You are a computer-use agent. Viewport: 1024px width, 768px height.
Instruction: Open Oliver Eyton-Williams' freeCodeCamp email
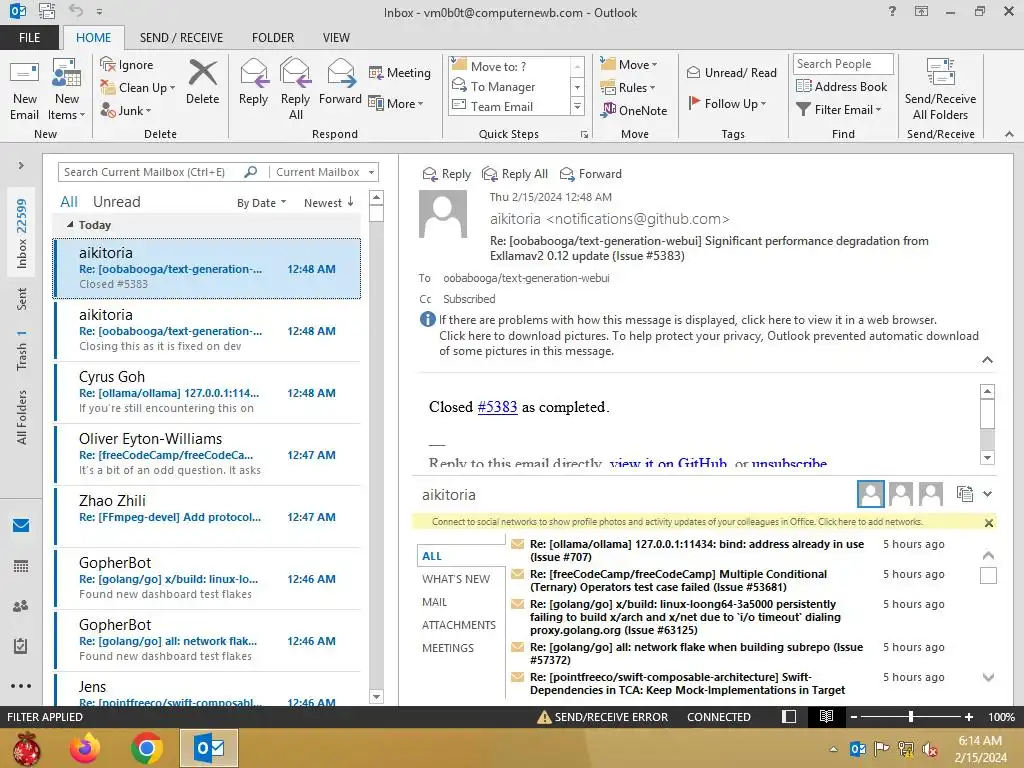point(208,455)
